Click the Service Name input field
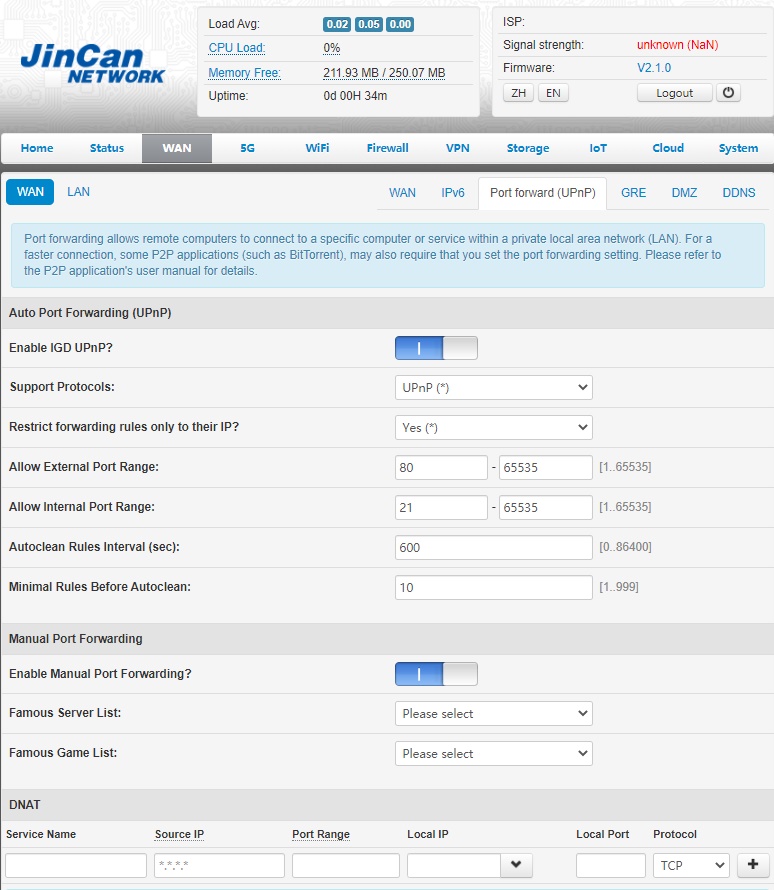 (76, 865)
